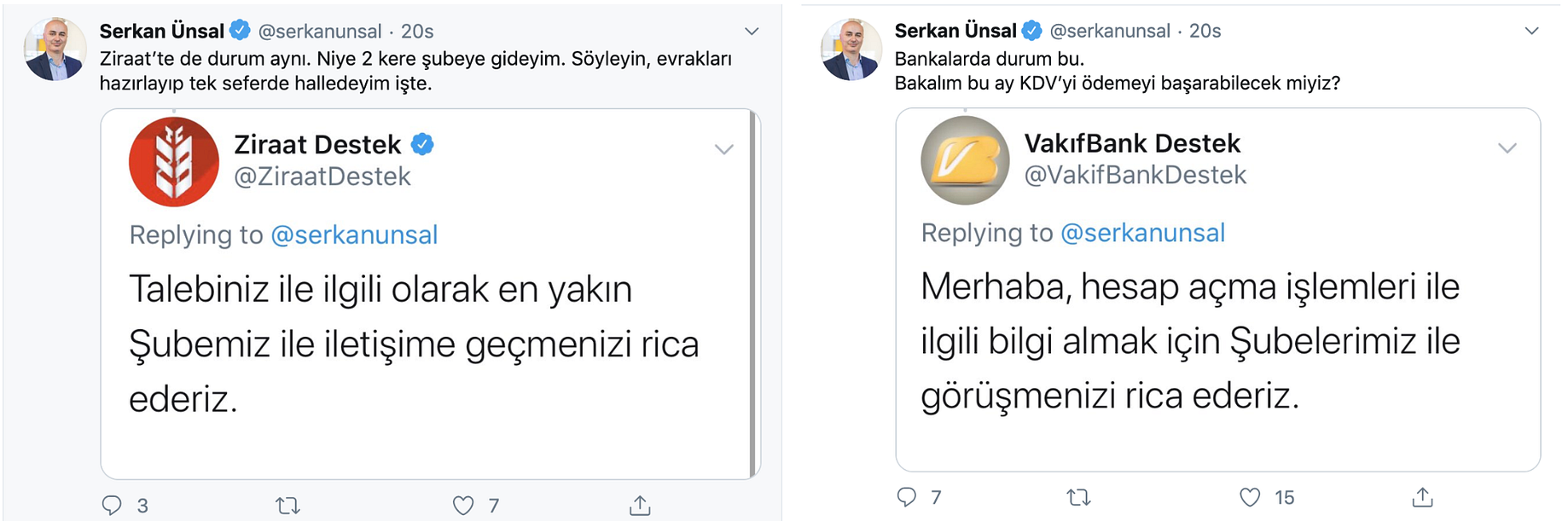Retweet the right tweet about KDV

point(1078,497)
